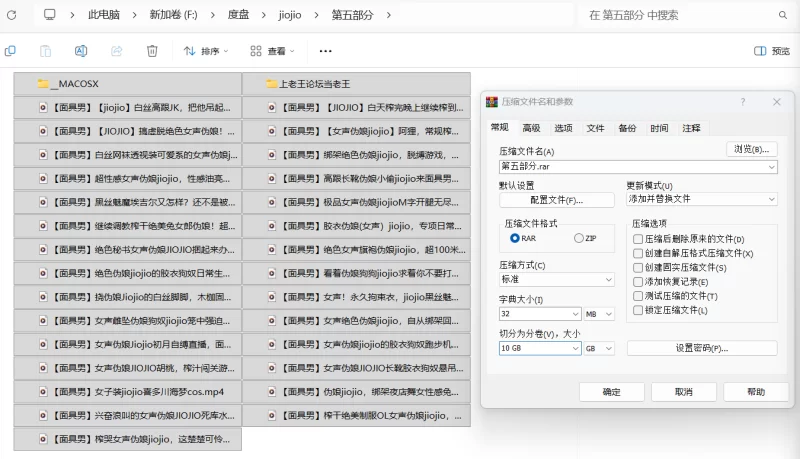The image size is (800, 459).
Task: Click the Copy icon in Explorer toolbar
Action: pyautogui.click(x=10, y=50)
